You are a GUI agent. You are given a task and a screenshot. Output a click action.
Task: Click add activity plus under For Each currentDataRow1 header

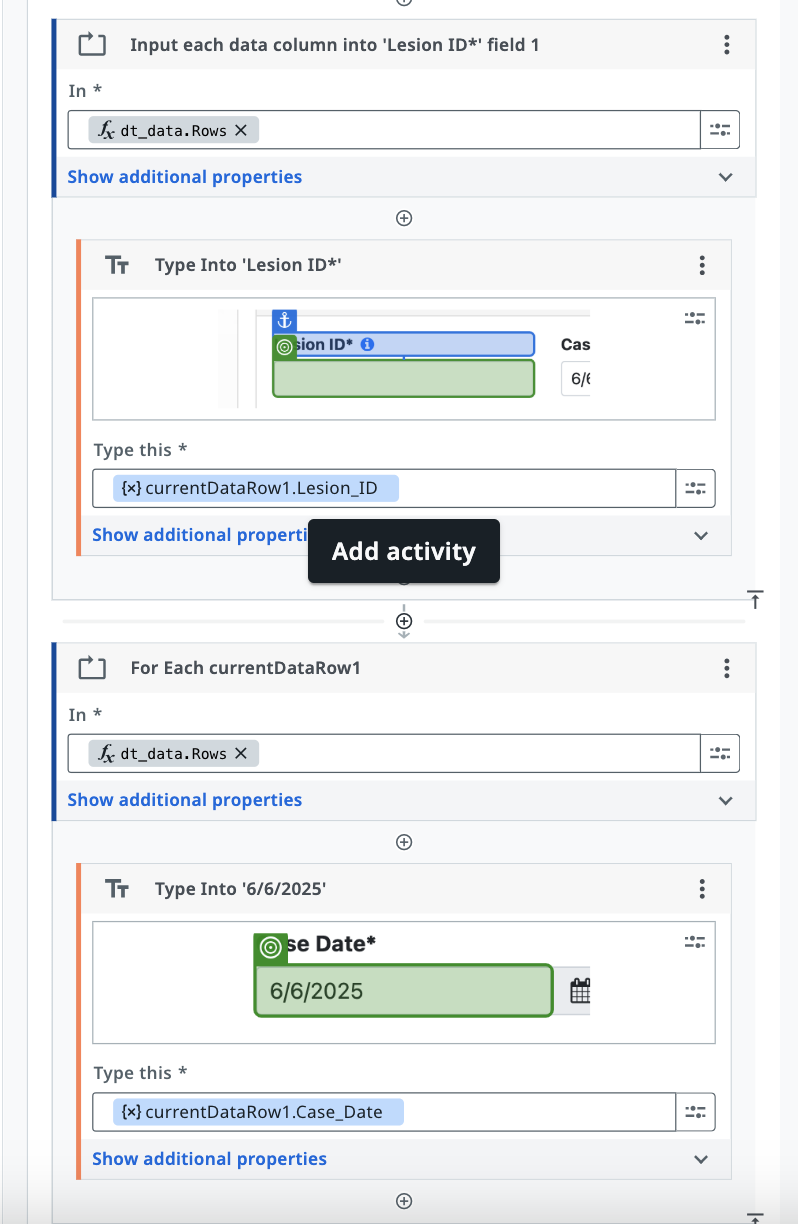[404, 842]
